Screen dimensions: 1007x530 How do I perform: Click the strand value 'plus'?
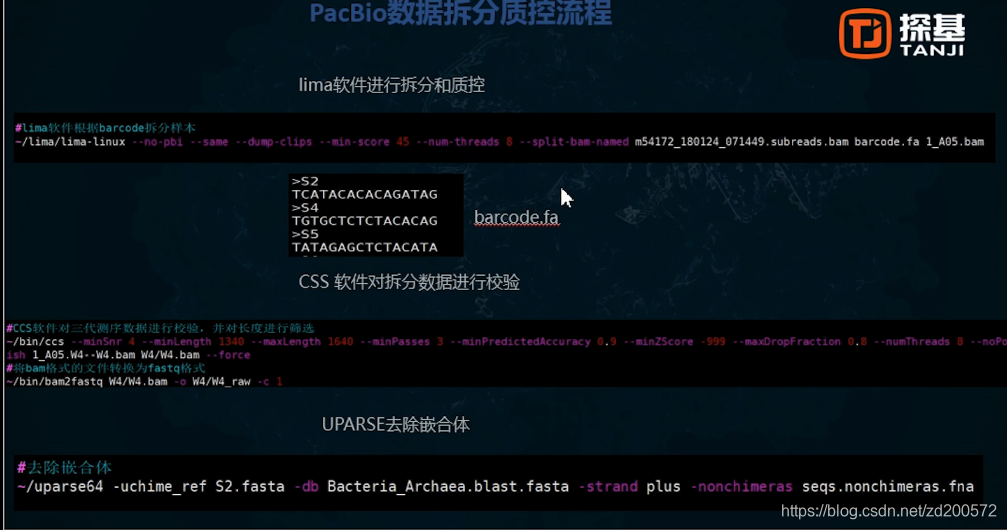click(663, 486)
